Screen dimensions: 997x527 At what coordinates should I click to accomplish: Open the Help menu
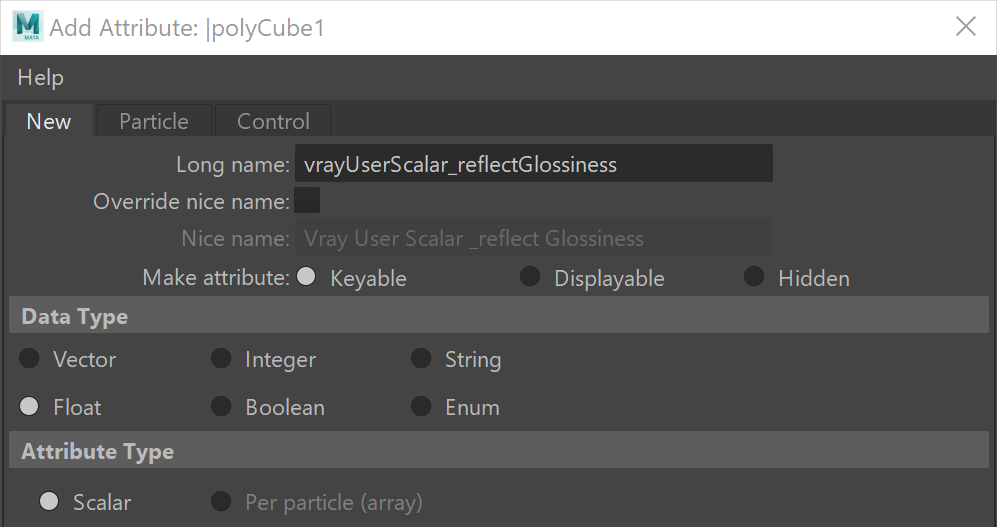pyautogui.click(x=40, y=78)
